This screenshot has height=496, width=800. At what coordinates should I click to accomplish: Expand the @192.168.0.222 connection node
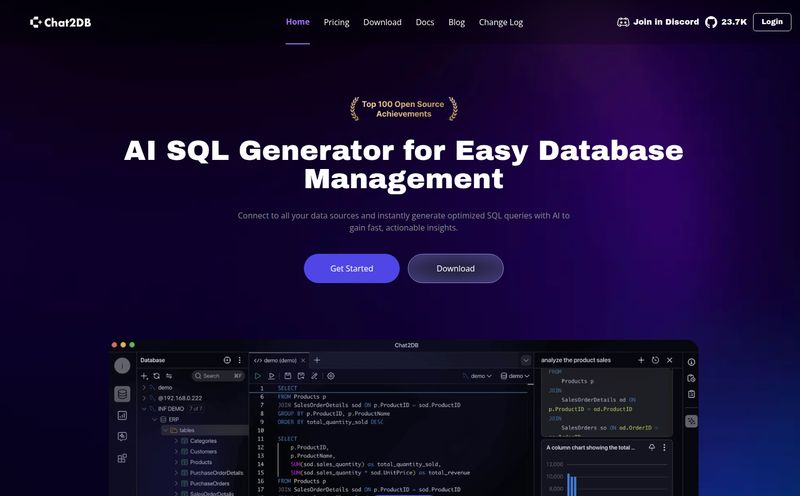[x=144, y=398]
